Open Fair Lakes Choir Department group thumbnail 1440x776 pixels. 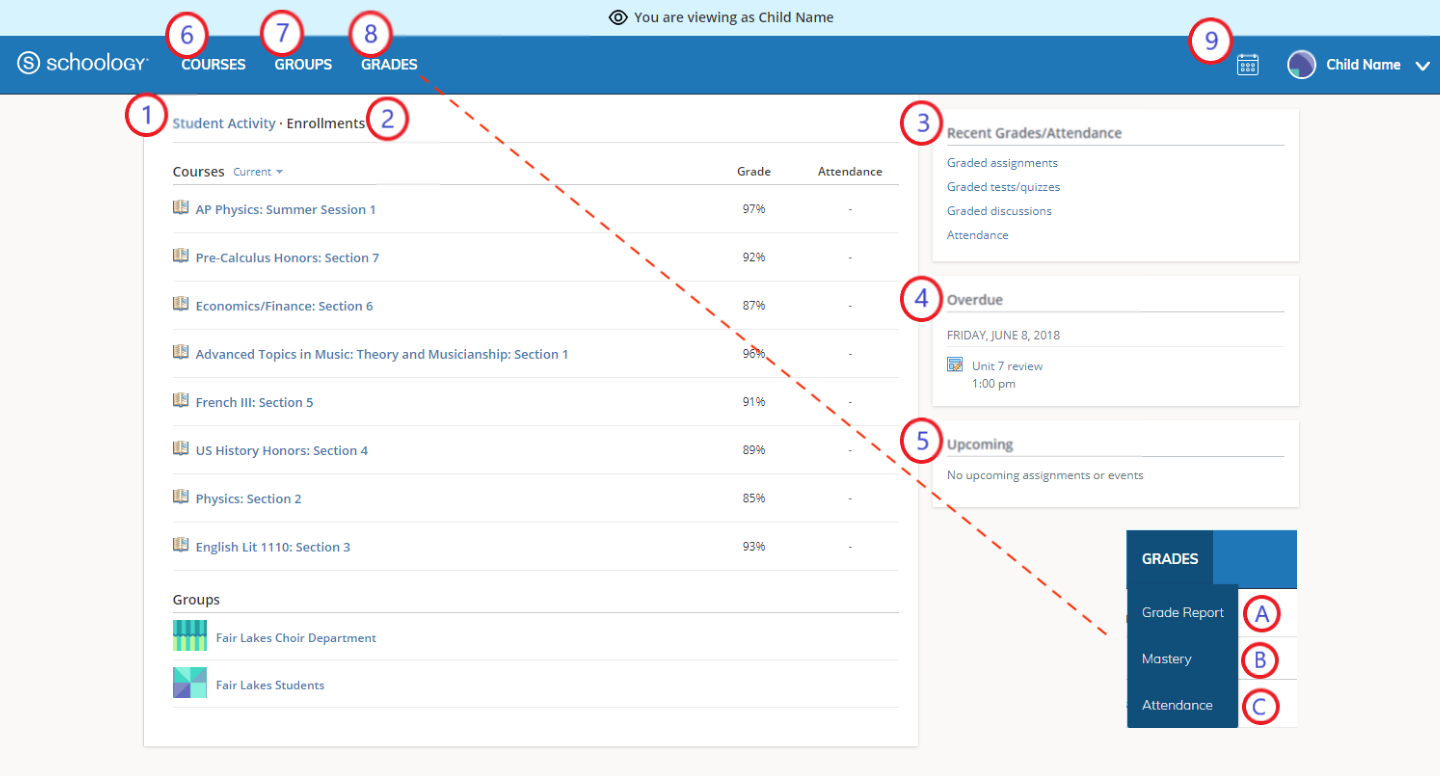click(190, 637)
